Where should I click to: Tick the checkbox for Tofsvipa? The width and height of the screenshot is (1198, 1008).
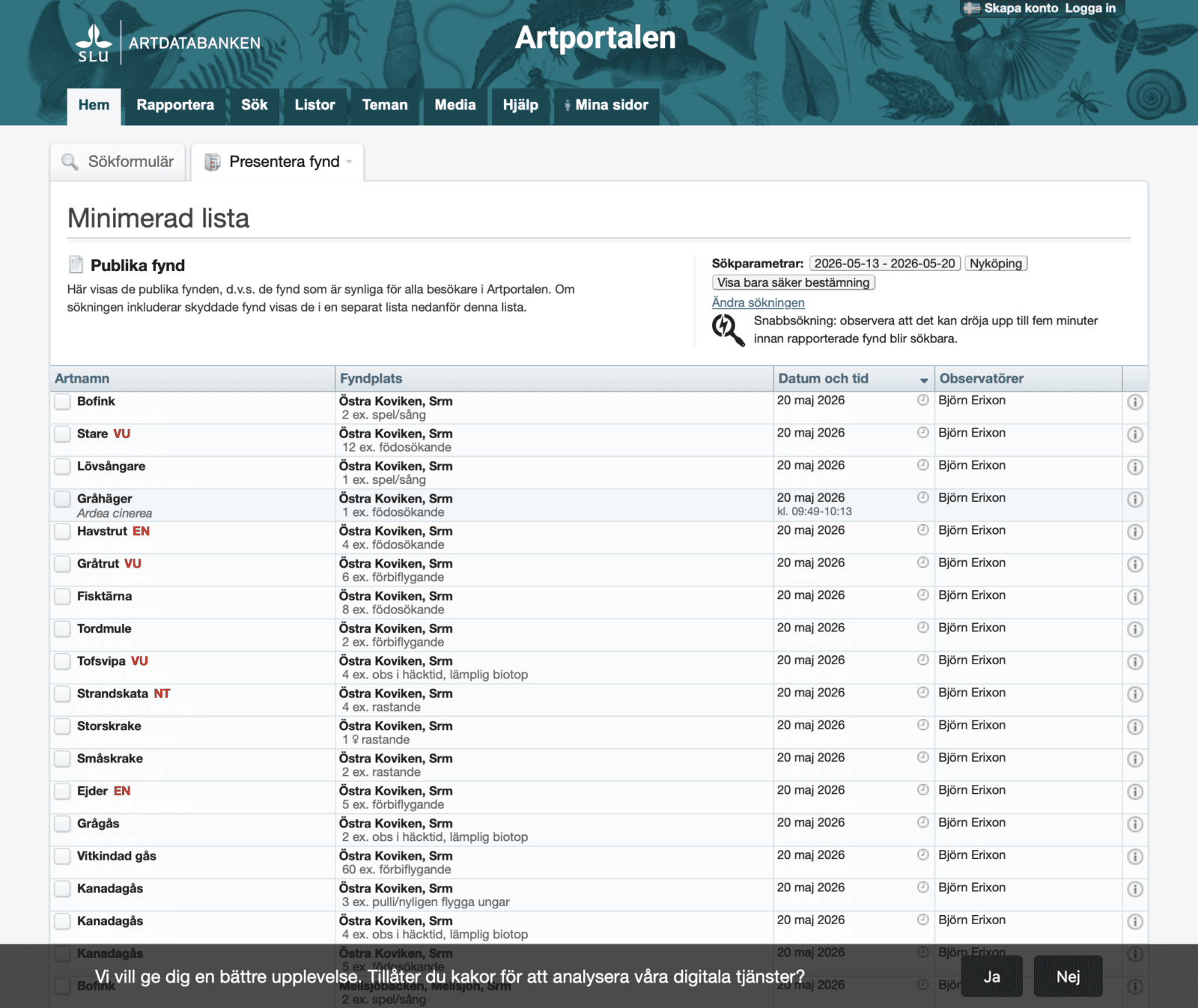62,661
